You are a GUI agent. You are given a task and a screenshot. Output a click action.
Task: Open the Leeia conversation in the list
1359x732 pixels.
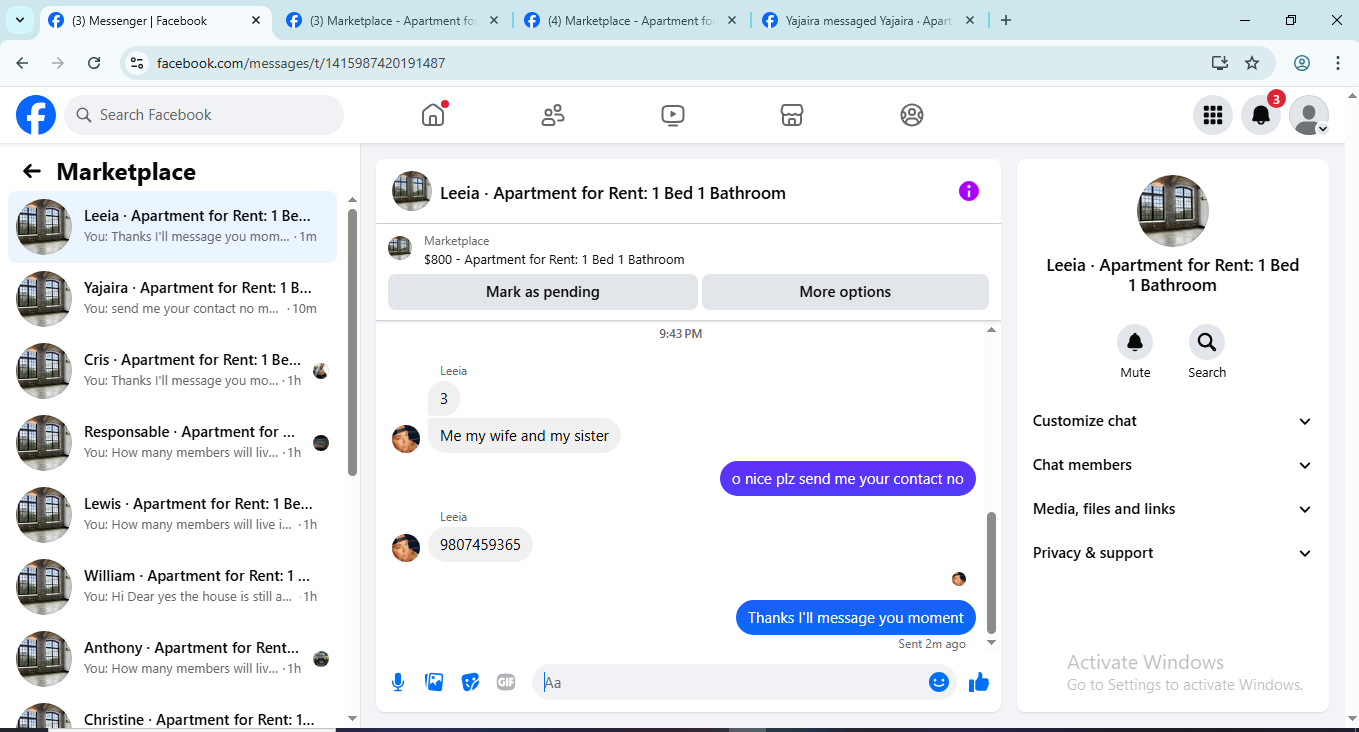tap(172, 227)
